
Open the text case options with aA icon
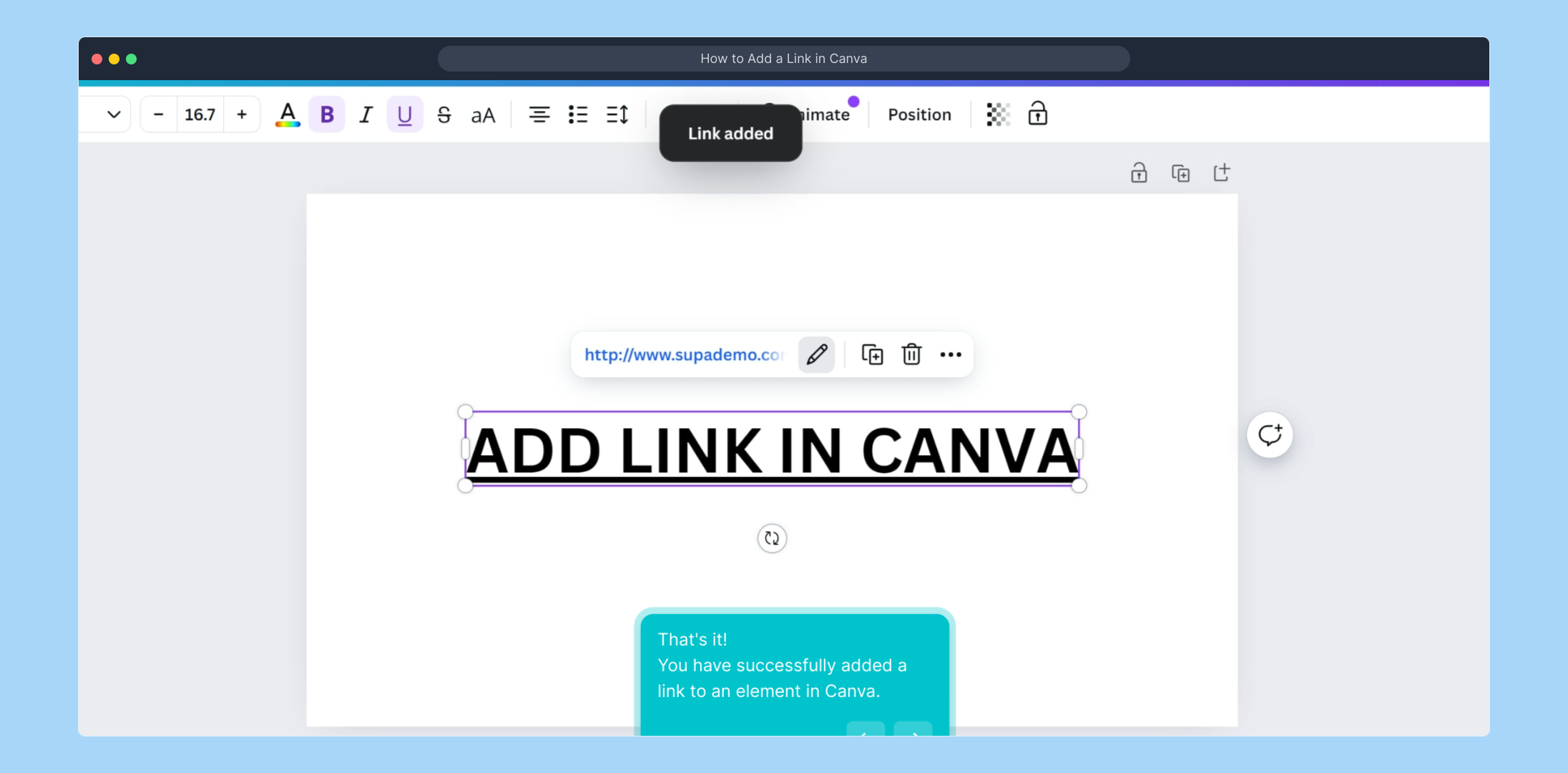point(483,114)
